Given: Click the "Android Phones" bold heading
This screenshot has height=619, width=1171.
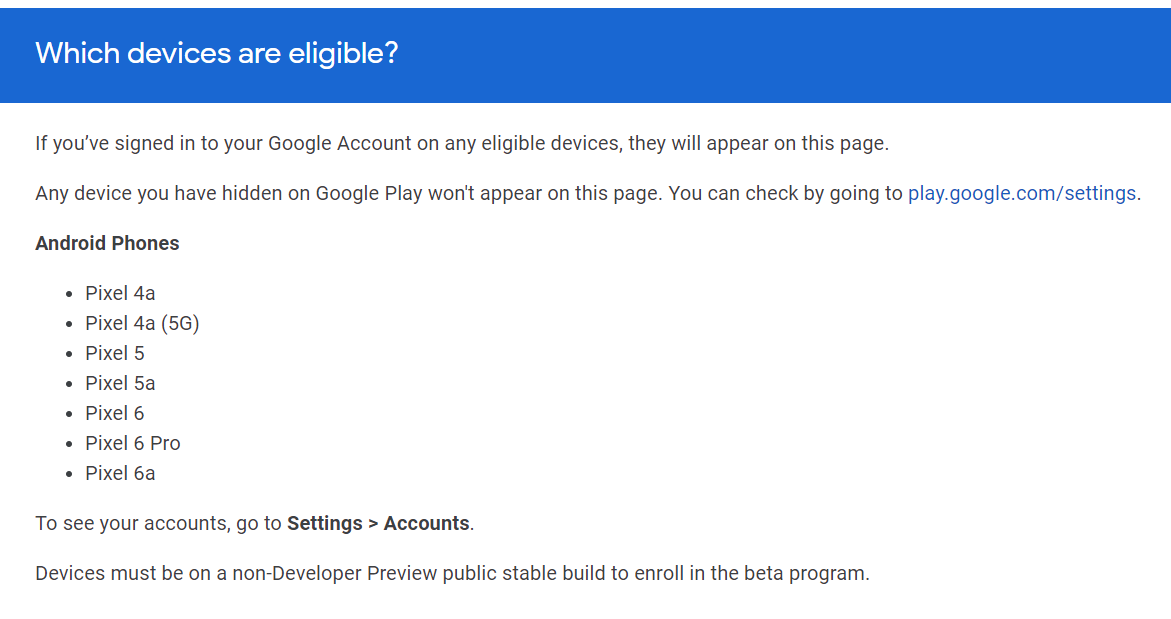Looking at the screenshot, I should (x=107, y=243).
